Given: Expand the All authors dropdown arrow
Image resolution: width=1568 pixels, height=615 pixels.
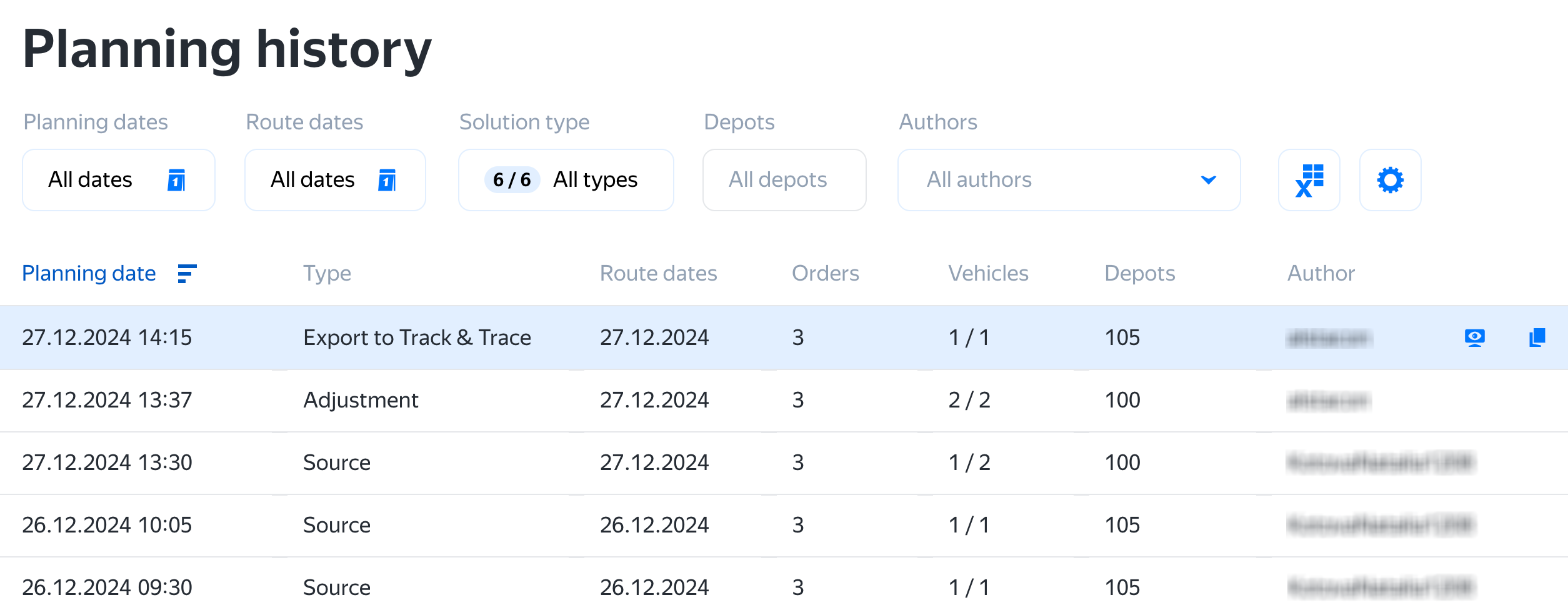Looking at the screenshot, I should tap(1208, 180).
